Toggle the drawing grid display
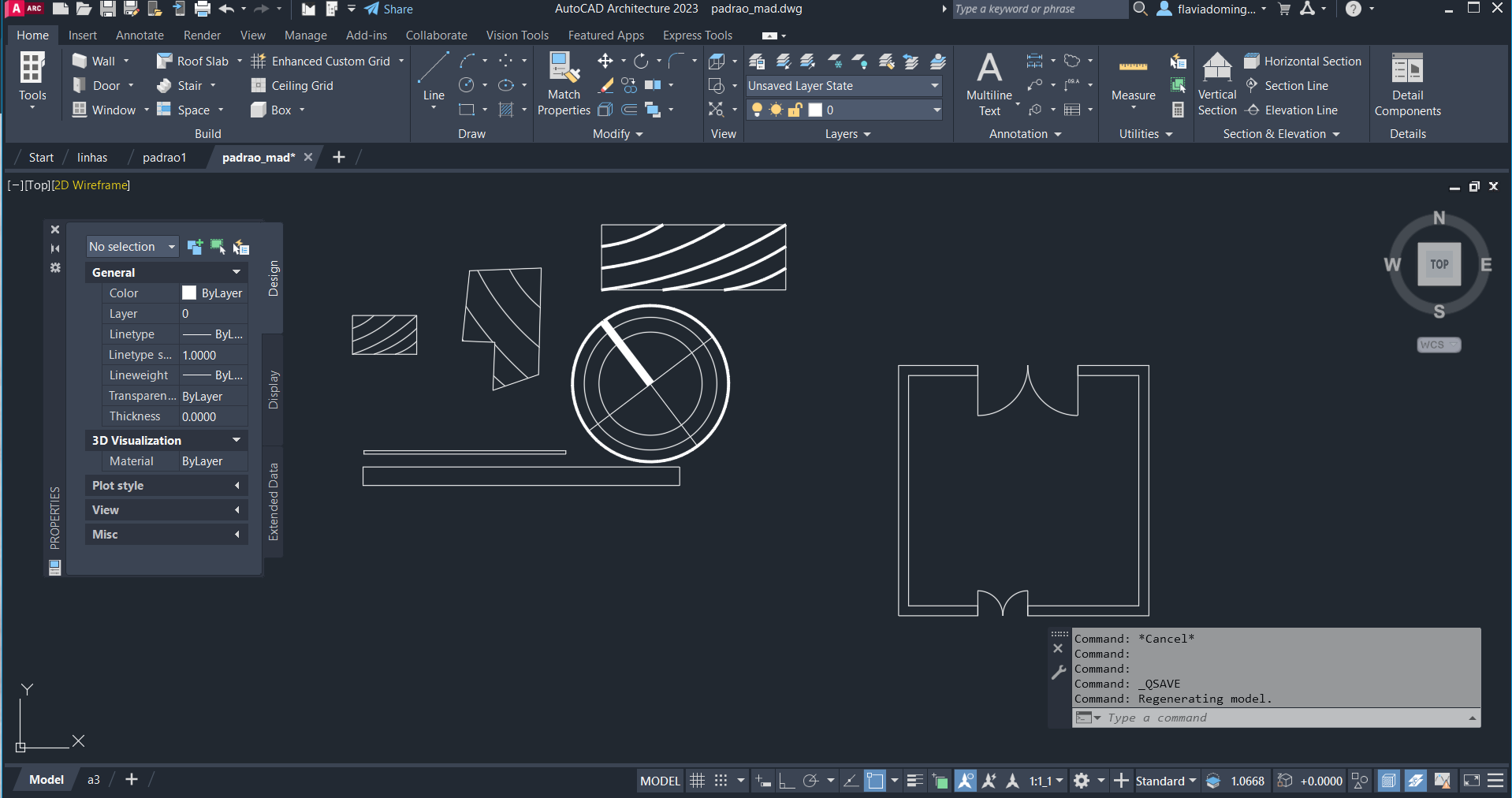 (x=698, y=781)
